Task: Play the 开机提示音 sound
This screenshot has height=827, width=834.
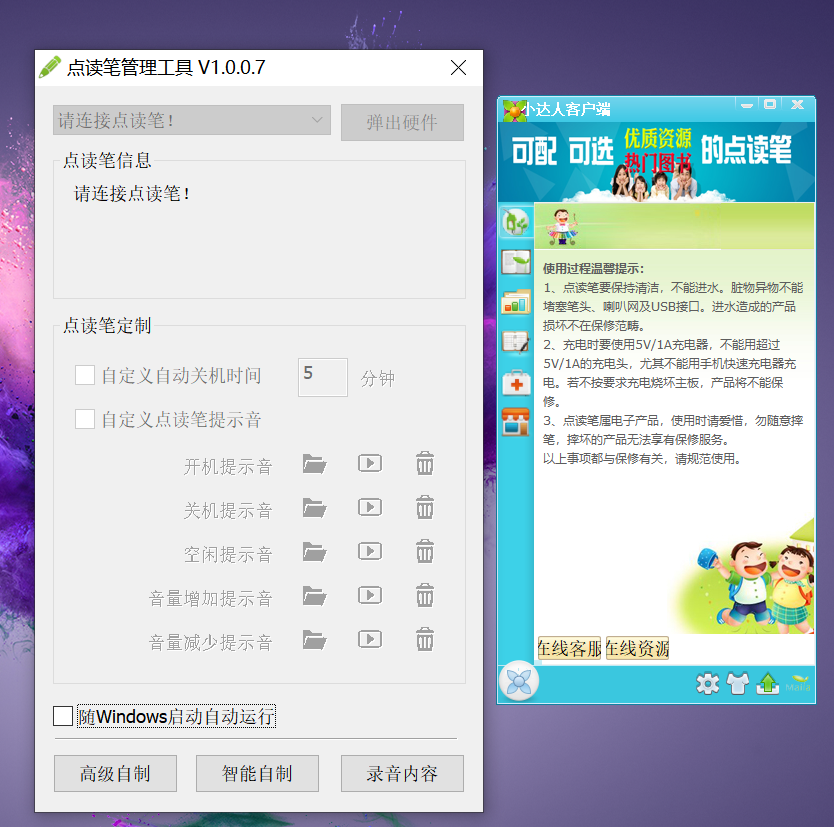Action: (369, 463)
